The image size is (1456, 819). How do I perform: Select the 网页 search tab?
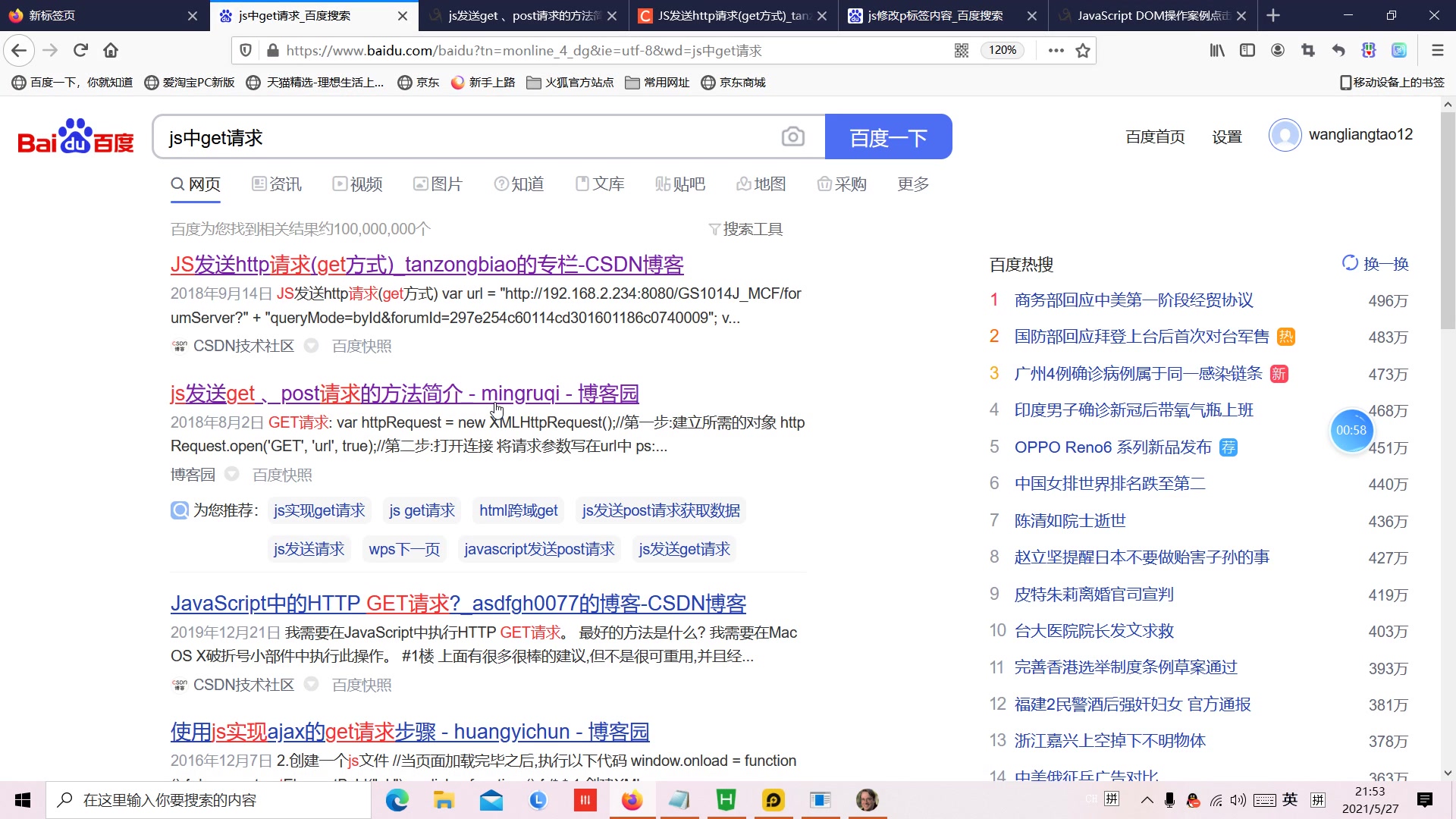click(196, 184)
